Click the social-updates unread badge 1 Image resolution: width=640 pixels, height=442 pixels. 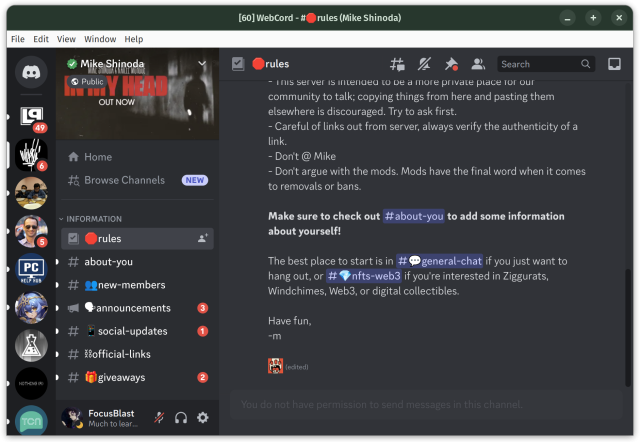[x=202, y=331]
